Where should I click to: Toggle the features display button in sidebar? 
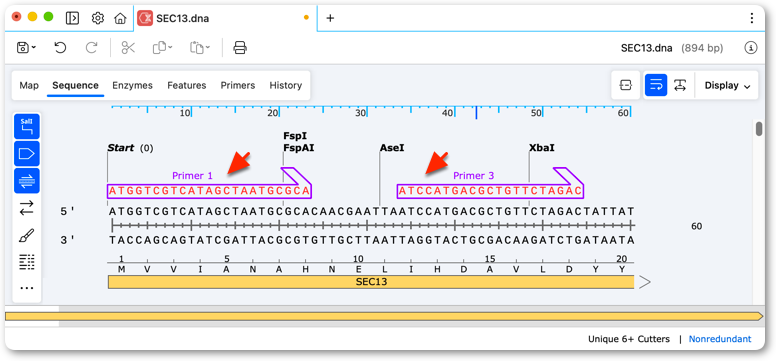click(27, 154)
